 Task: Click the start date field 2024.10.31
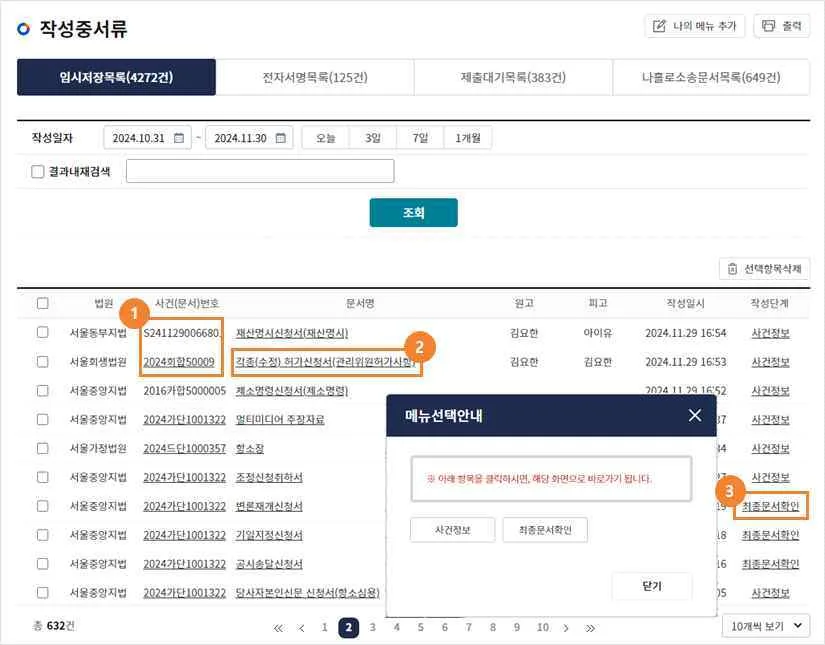pos(147,138)
